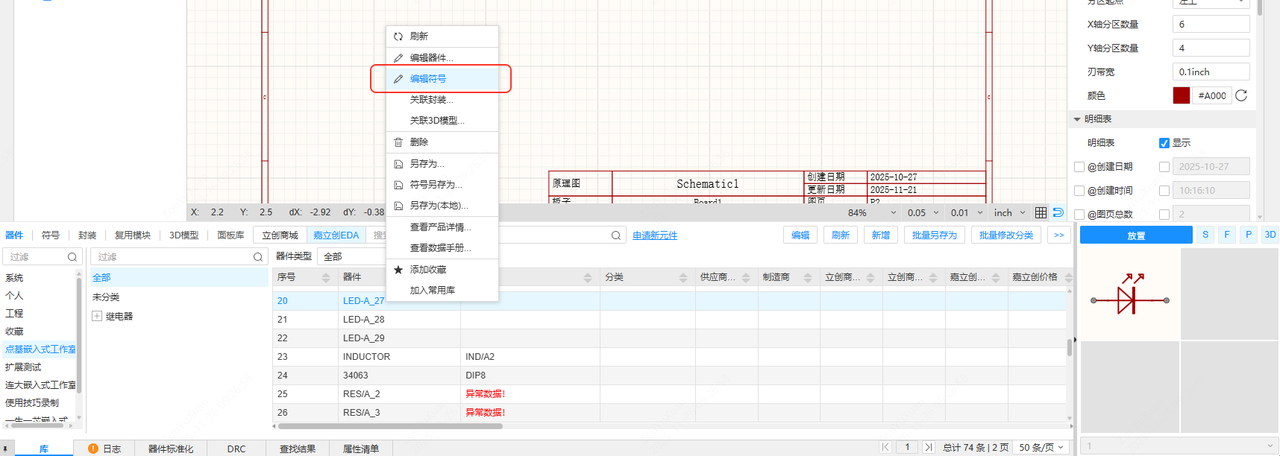Click the save icon beside 另存为...
The width and height of the screenshot is (1280, 456).
(x=398, y=164)
